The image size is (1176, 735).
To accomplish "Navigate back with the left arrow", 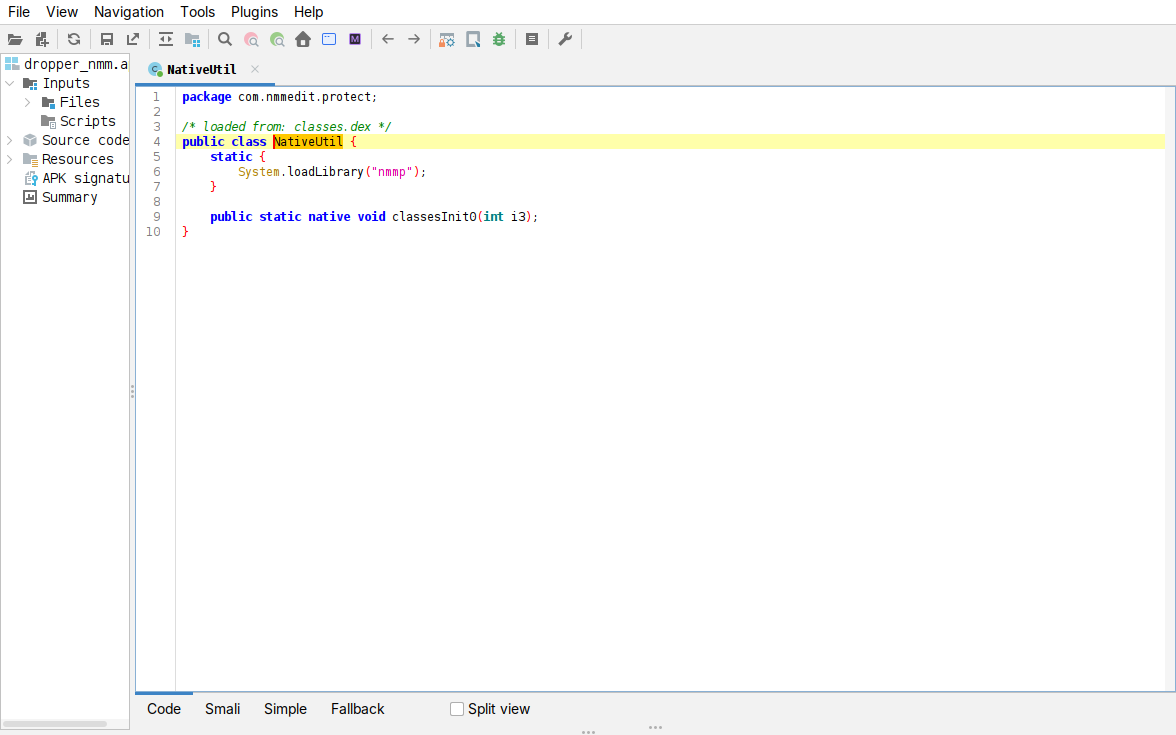I will click(x=388, y=40).
